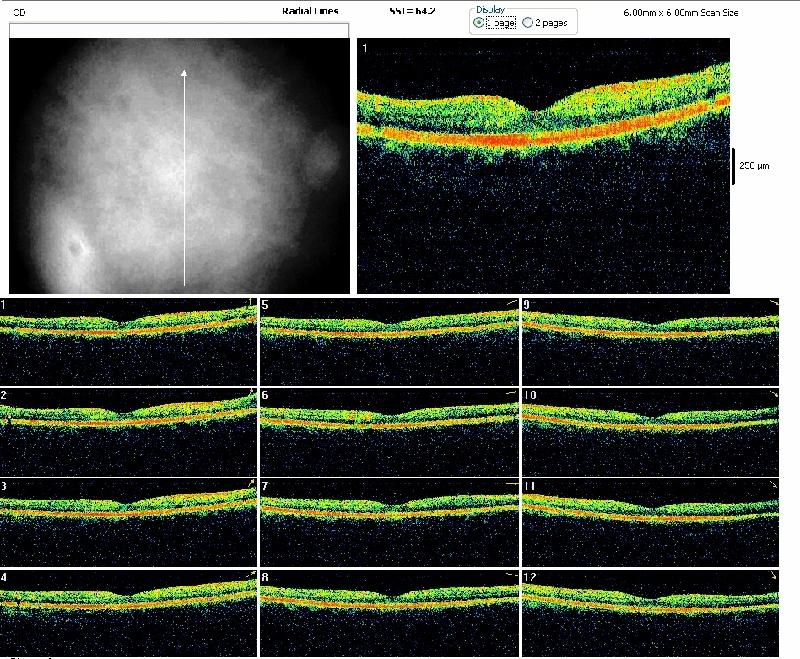This screenshot has height=659, width=800.
Task: Select radial scan thumbnail 12
Action: point(649,612)
